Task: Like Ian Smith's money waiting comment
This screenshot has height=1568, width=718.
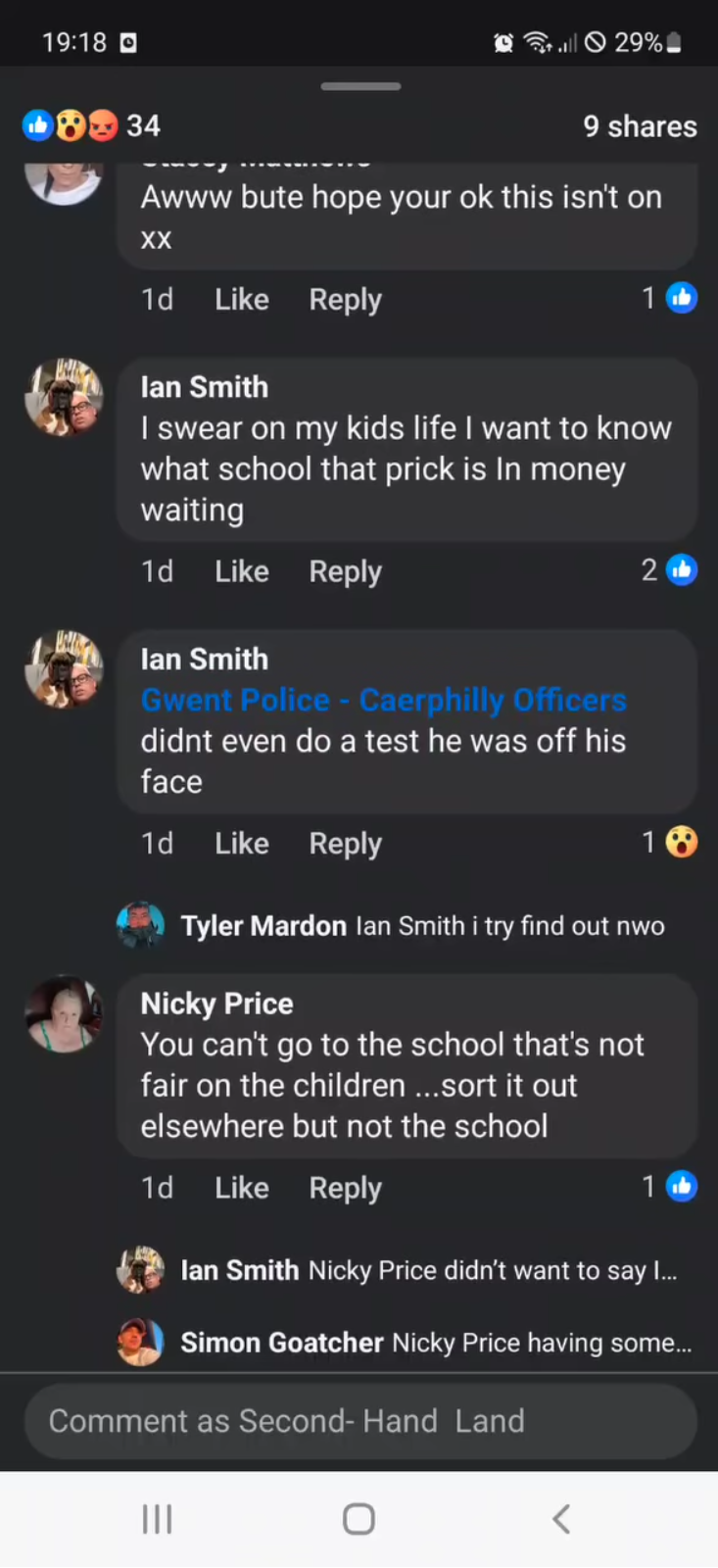Action: tap(241, 571)
